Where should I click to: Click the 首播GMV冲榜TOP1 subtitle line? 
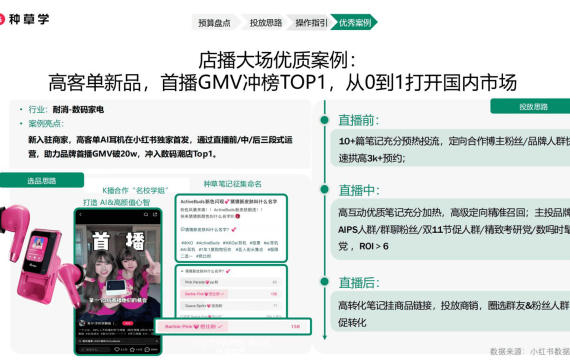tap(282, 83)
